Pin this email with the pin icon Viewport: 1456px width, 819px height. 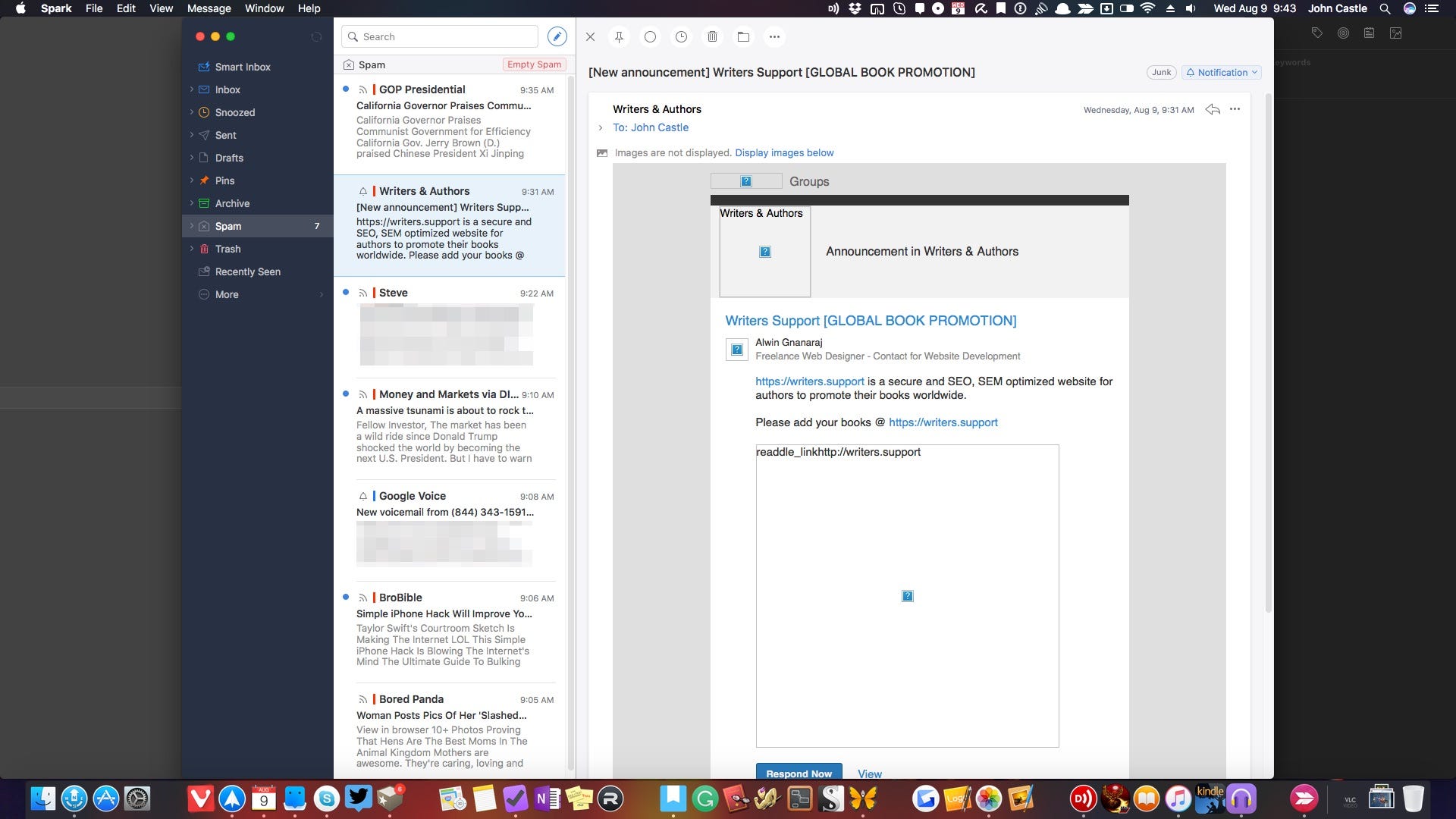[619, 36]
